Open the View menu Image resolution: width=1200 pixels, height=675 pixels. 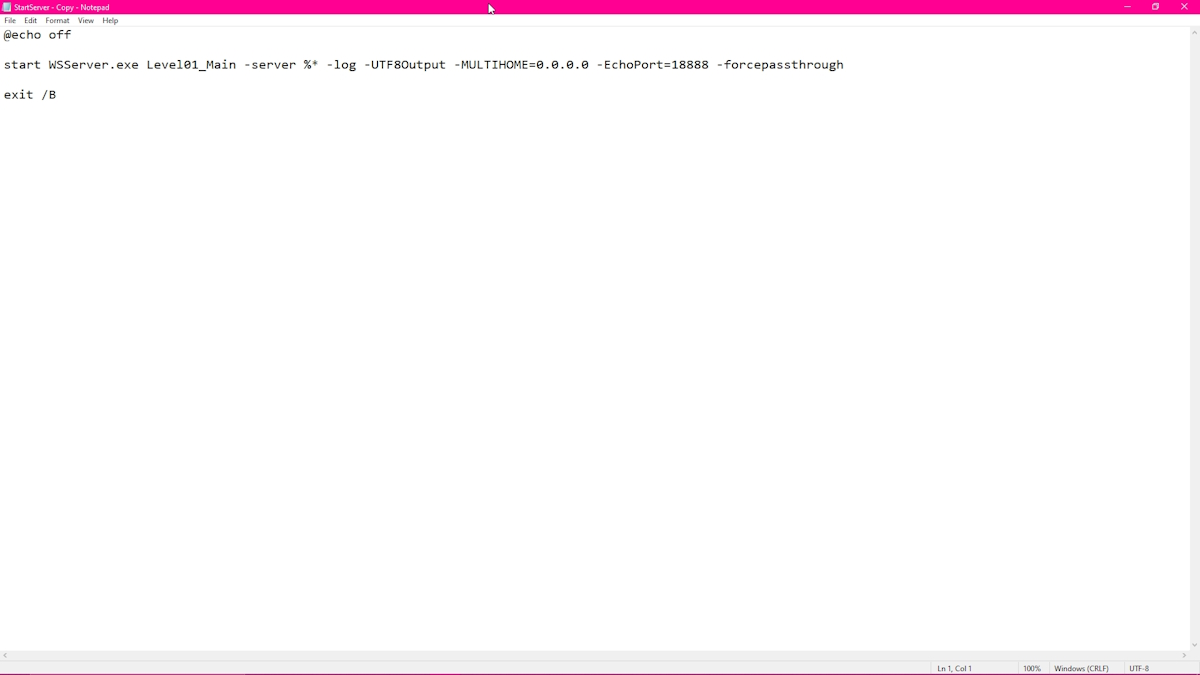point(86,21)
